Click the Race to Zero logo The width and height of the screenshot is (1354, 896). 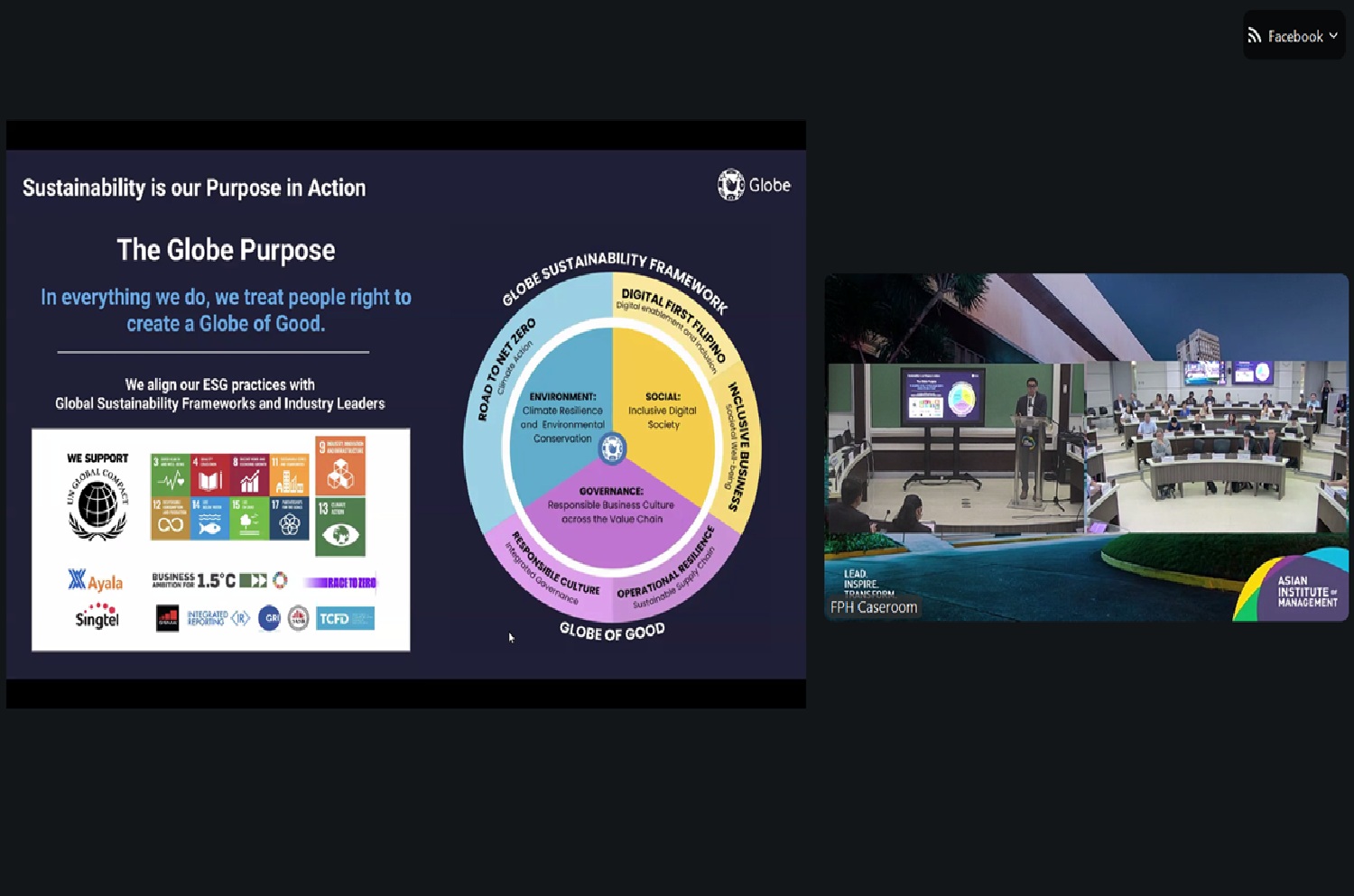[340, 582]
